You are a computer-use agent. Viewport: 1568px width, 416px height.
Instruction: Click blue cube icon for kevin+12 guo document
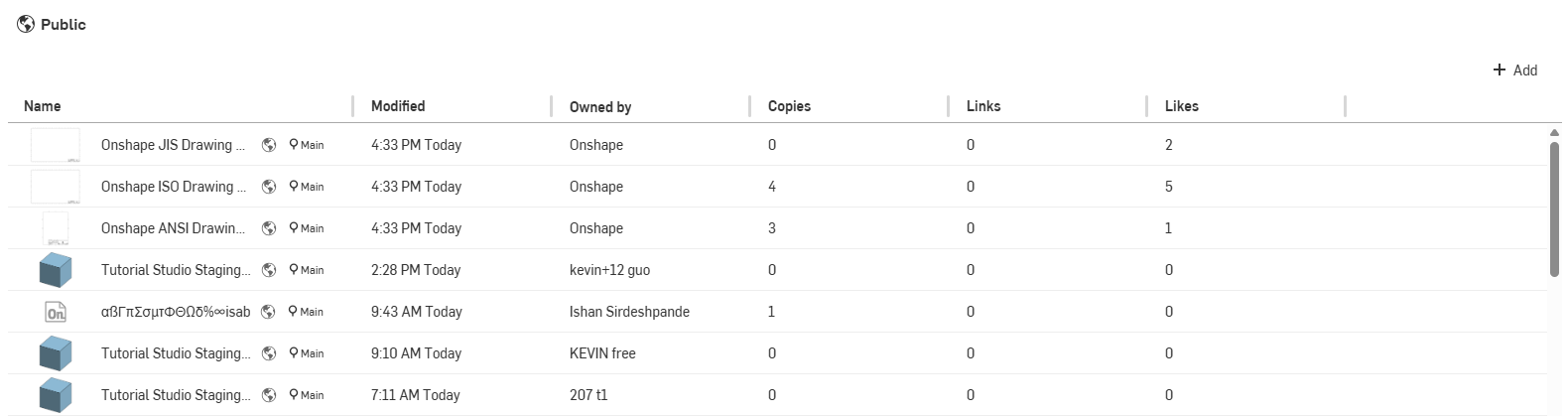pos(56,270)
